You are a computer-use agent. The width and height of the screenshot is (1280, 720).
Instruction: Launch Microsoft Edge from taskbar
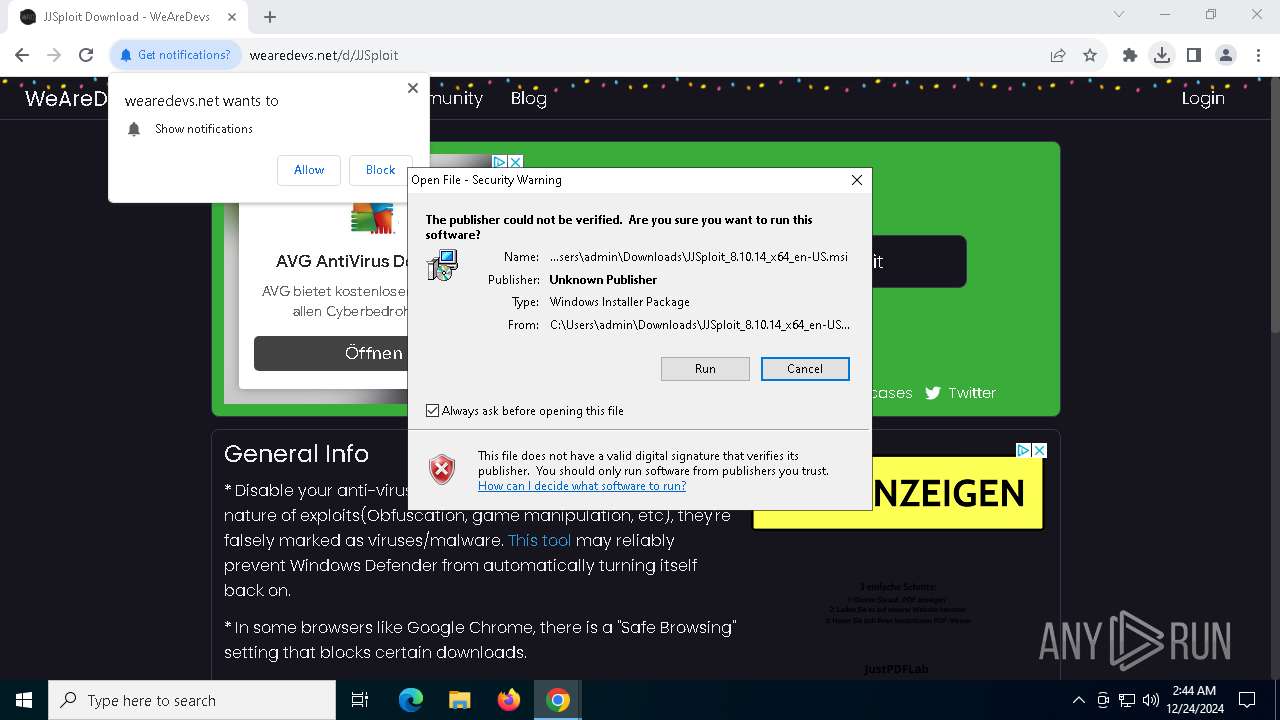click(411, 700)
